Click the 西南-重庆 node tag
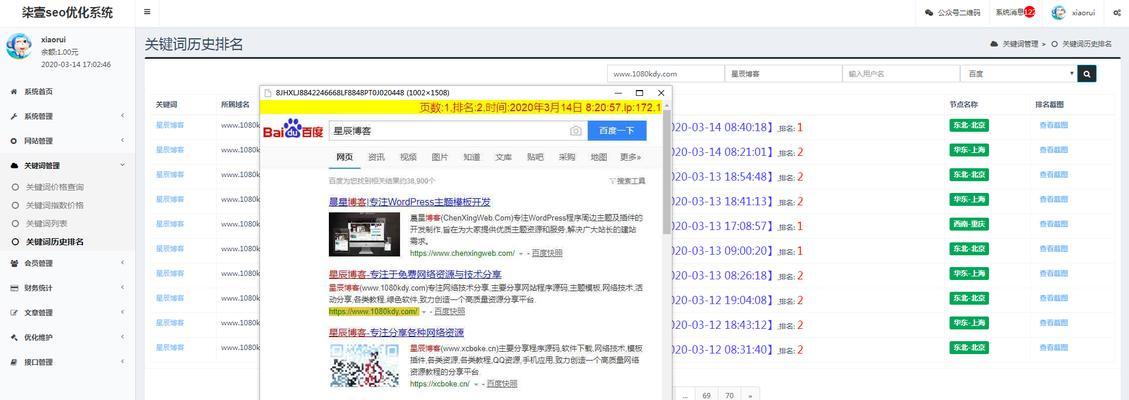1129x400 pixels. (x=968, y=224)
